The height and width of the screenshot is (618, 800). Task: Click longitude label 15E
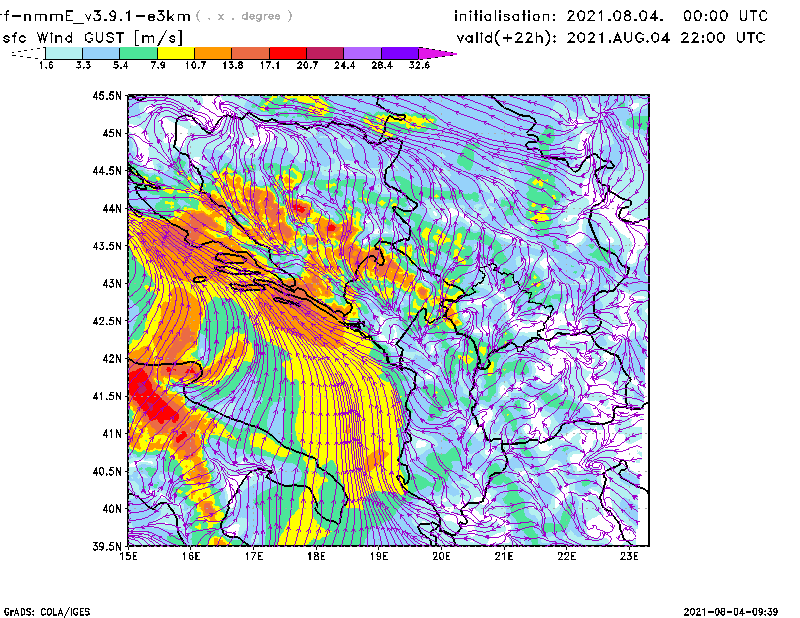click(128, 556)
